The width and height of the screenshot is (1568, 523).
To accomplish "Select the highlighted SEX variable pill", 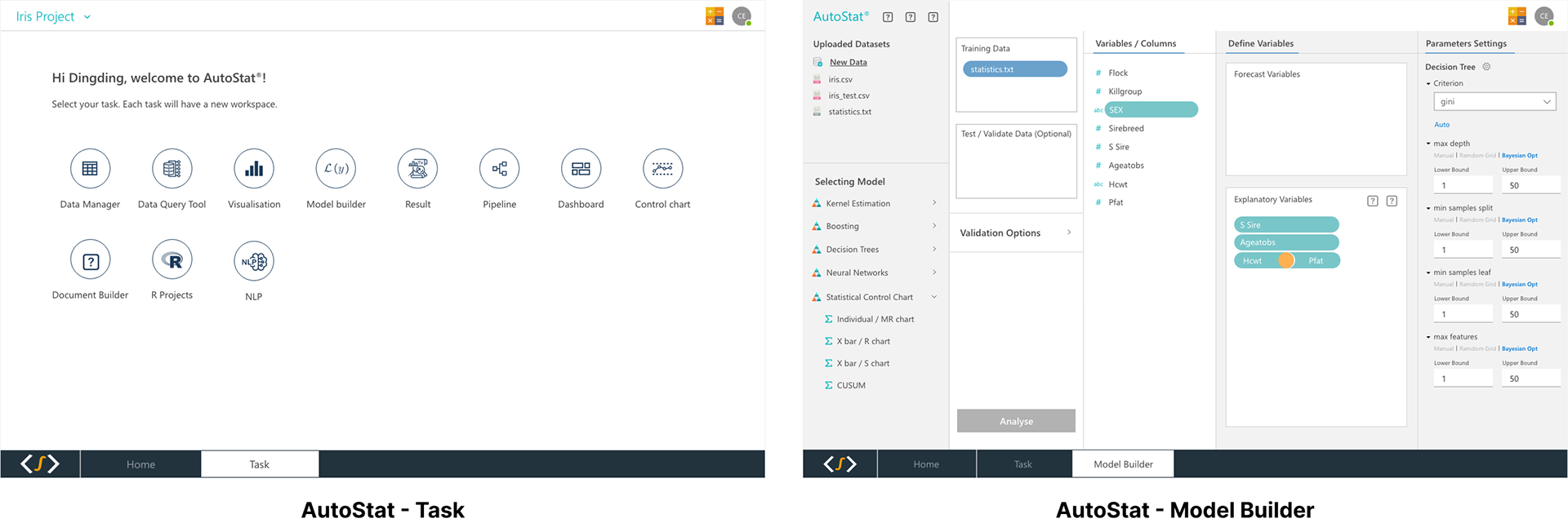I will (1151, 109).
